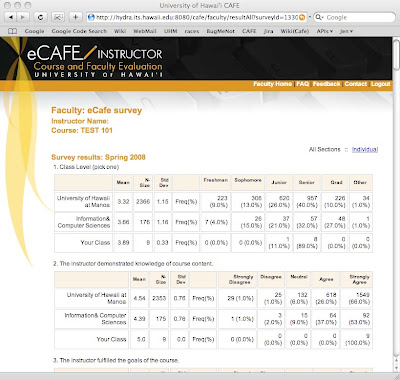Reload the page with the refresh icon
Image resolution: width=400 pixels, height=380 pixels.
[41, 17]
